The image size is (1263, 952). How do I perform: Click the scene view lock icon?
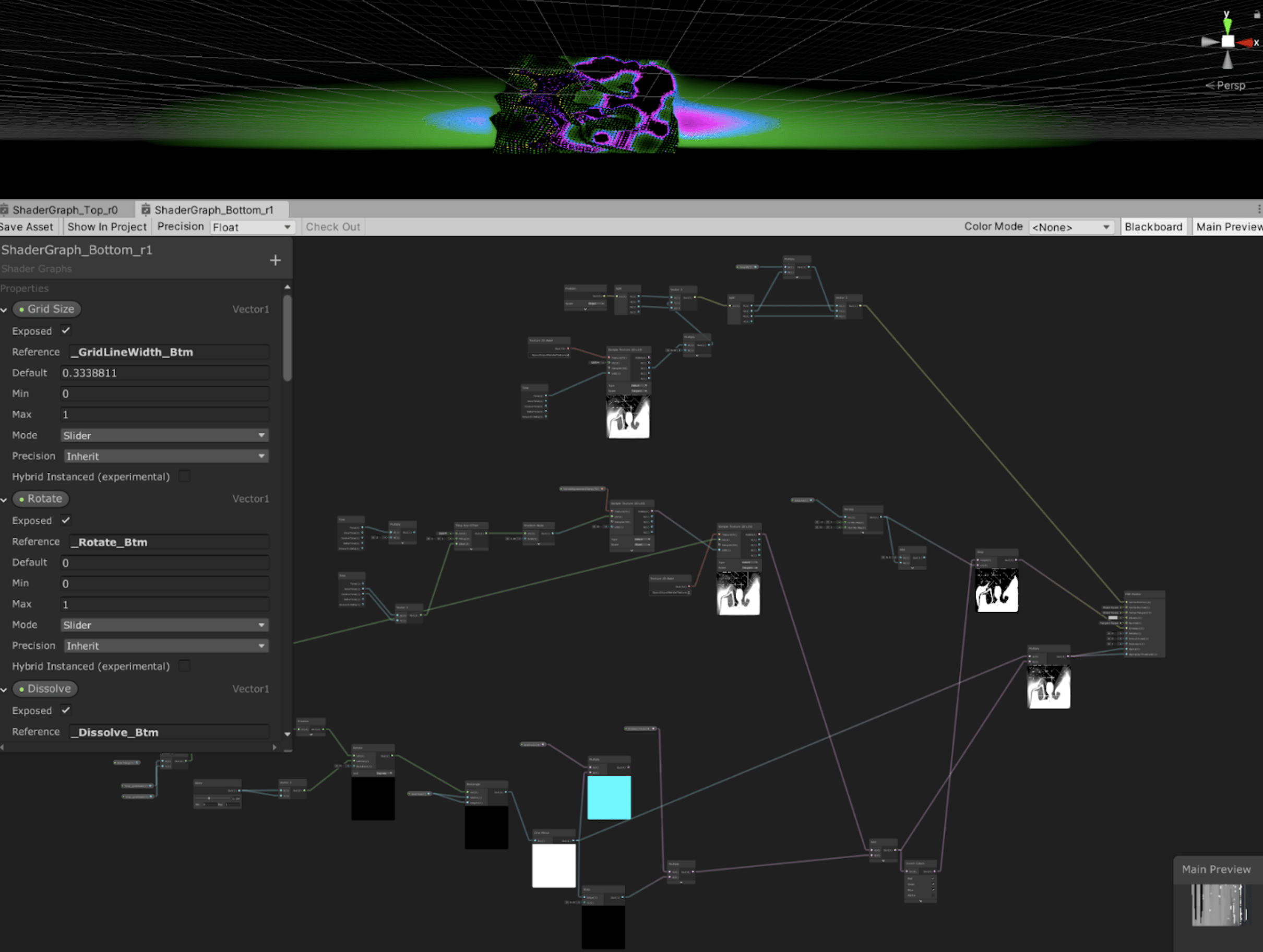tap(1256, 14)
